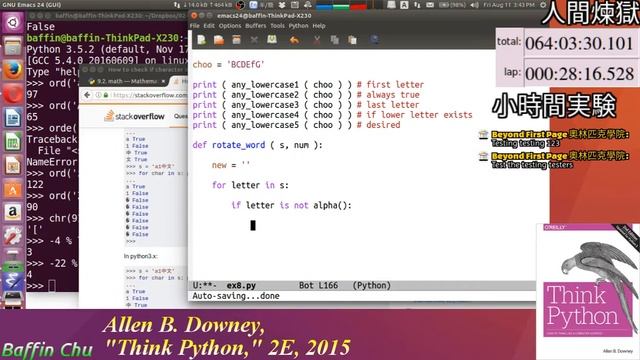Click 'Bot L166' in Emacs mode line
This screenshot has height=360, width=640.
coord(318,286)
